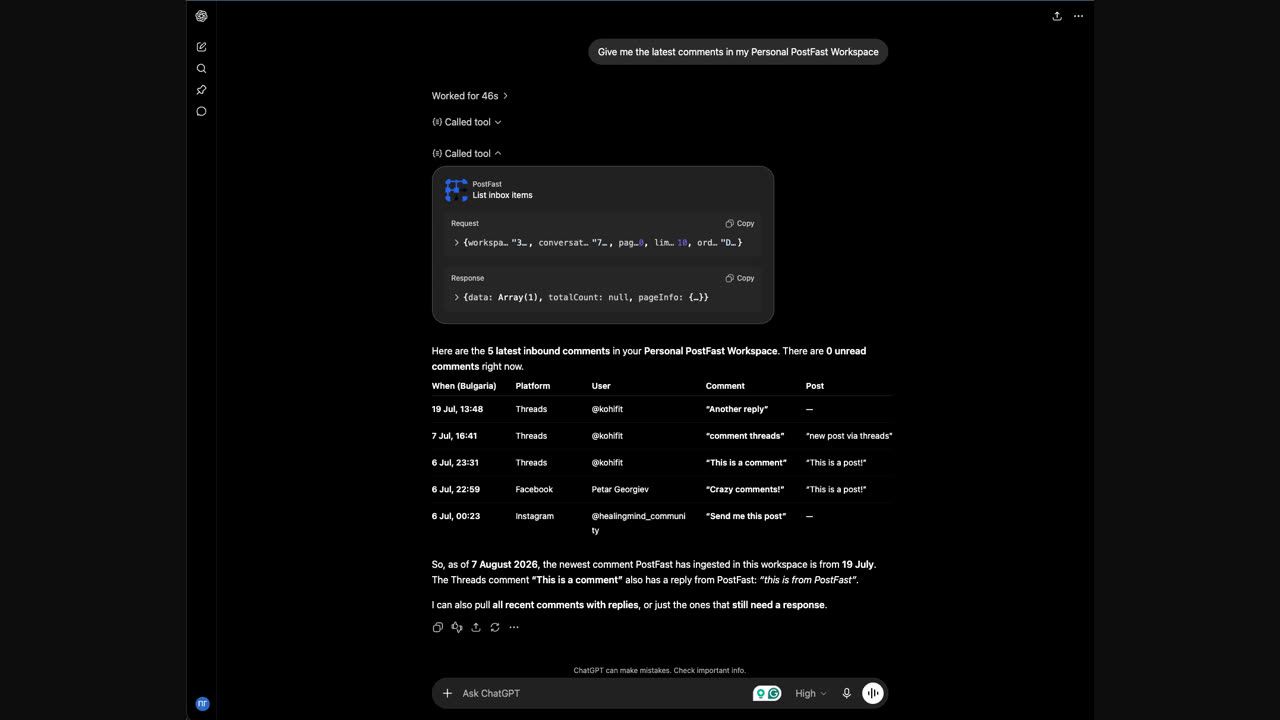
Task: Click the 'When (Bulgaria)' column header
Action: coord(464,386)
